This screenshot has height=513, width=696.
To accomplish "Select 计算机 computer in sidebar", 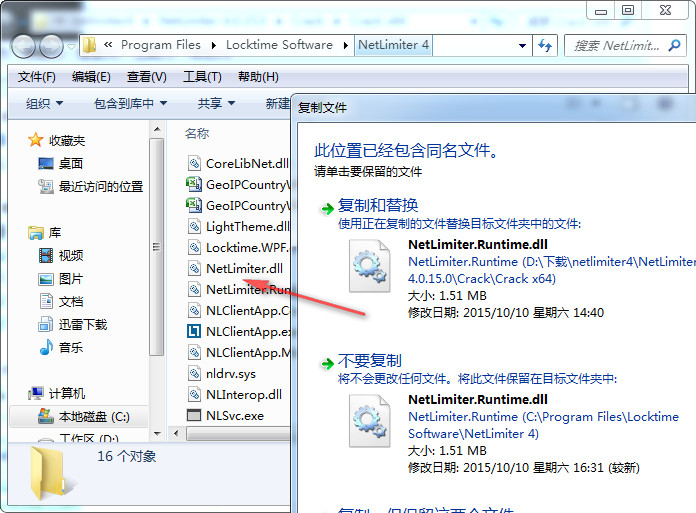I will (x=56, y=393).
